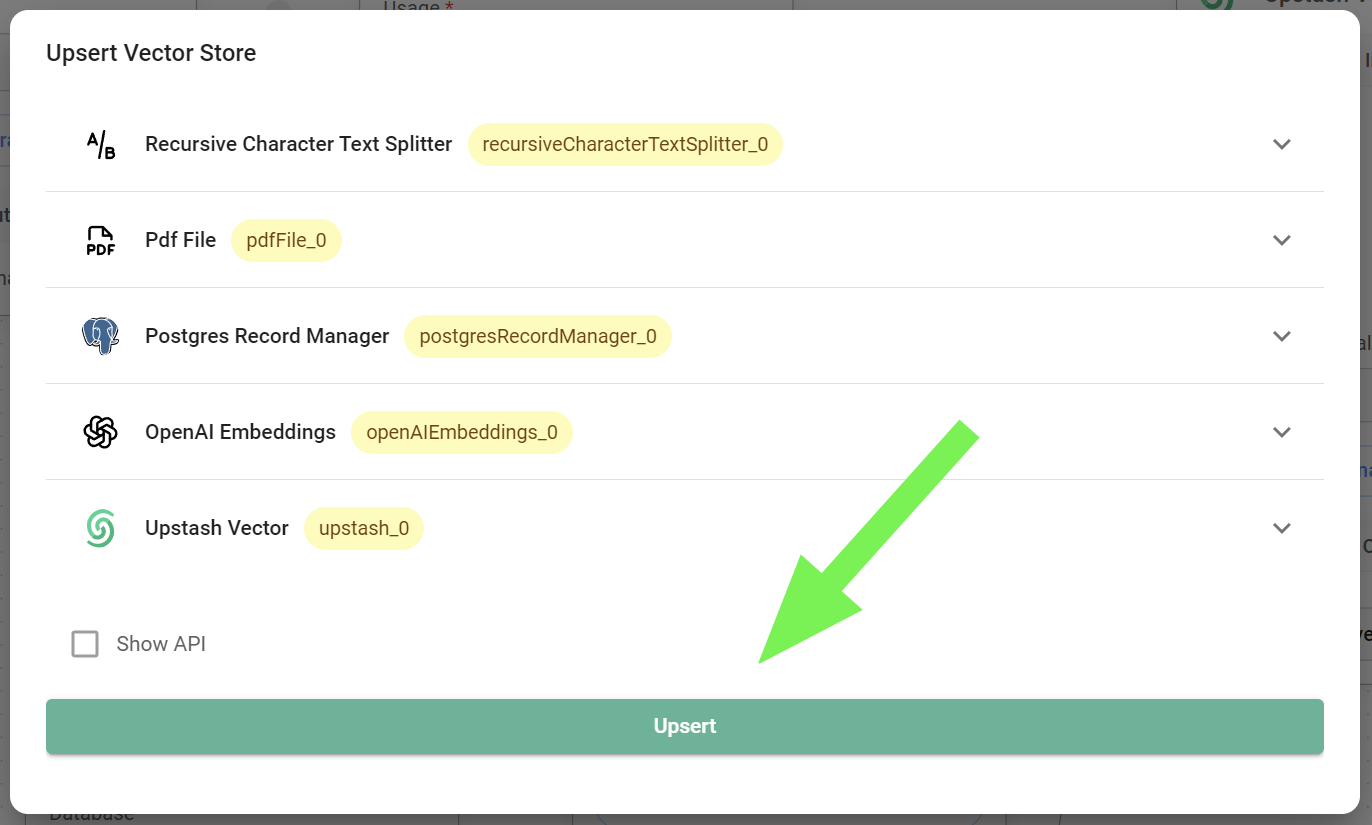This screenshot has height=825, width=1372.
Task: Select the "OpenAI Embeddings" row name
Action: (x=240, y=432)
